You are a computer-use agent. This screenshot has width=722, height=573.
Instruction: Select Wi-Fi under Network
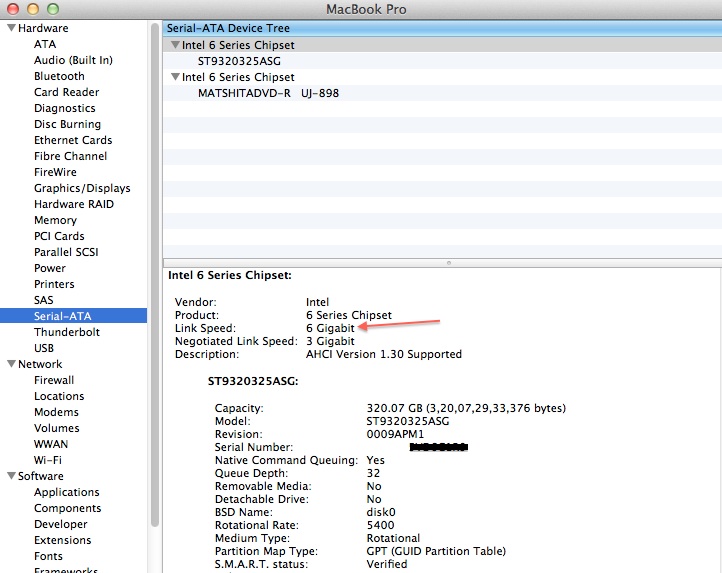pos(48,460)
